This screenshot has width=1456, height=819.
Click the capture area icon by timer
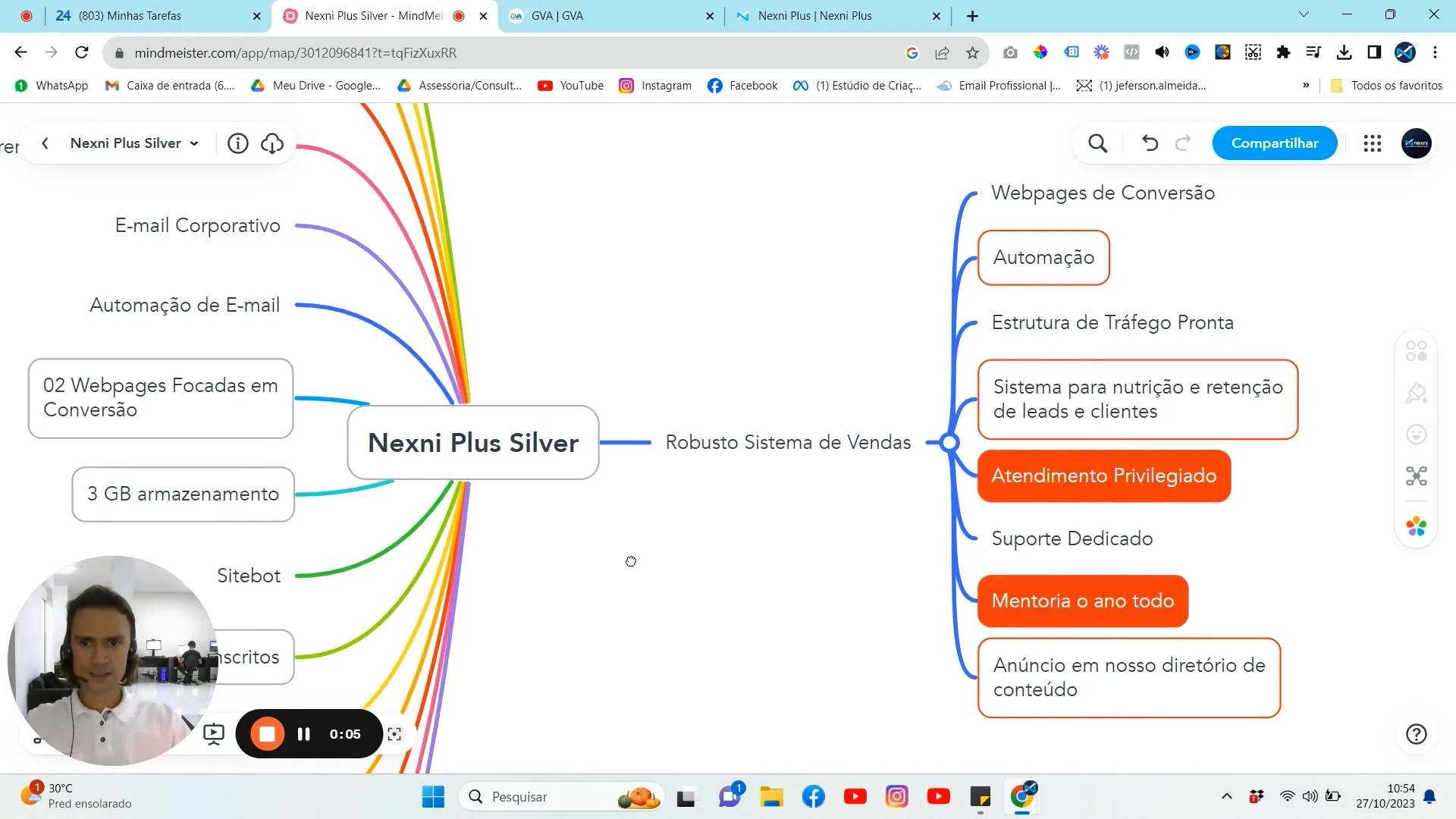click(x=394, y=734)
